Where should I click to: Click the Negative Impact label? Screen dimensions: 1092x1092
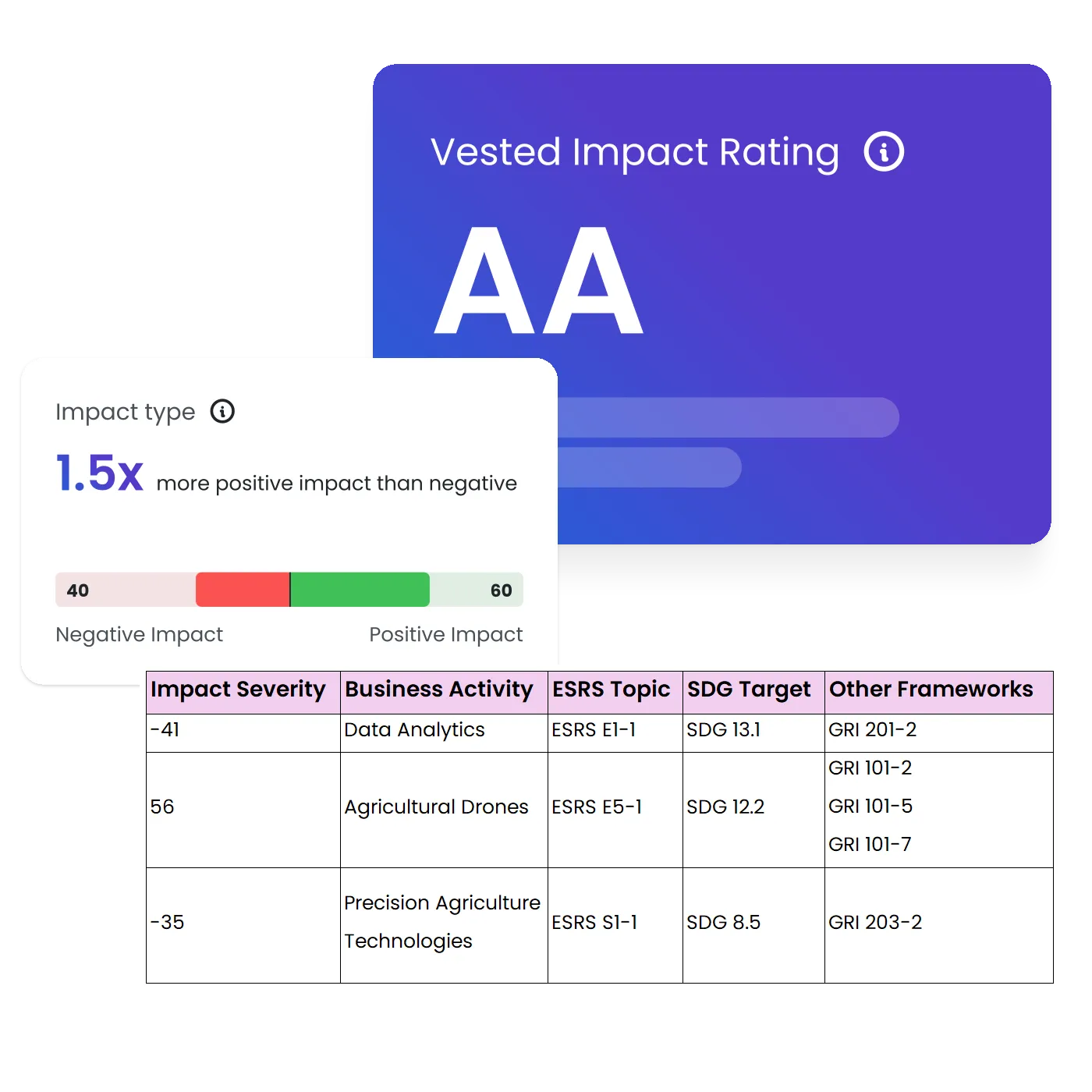pyautogui.click(x=139, y=634)
